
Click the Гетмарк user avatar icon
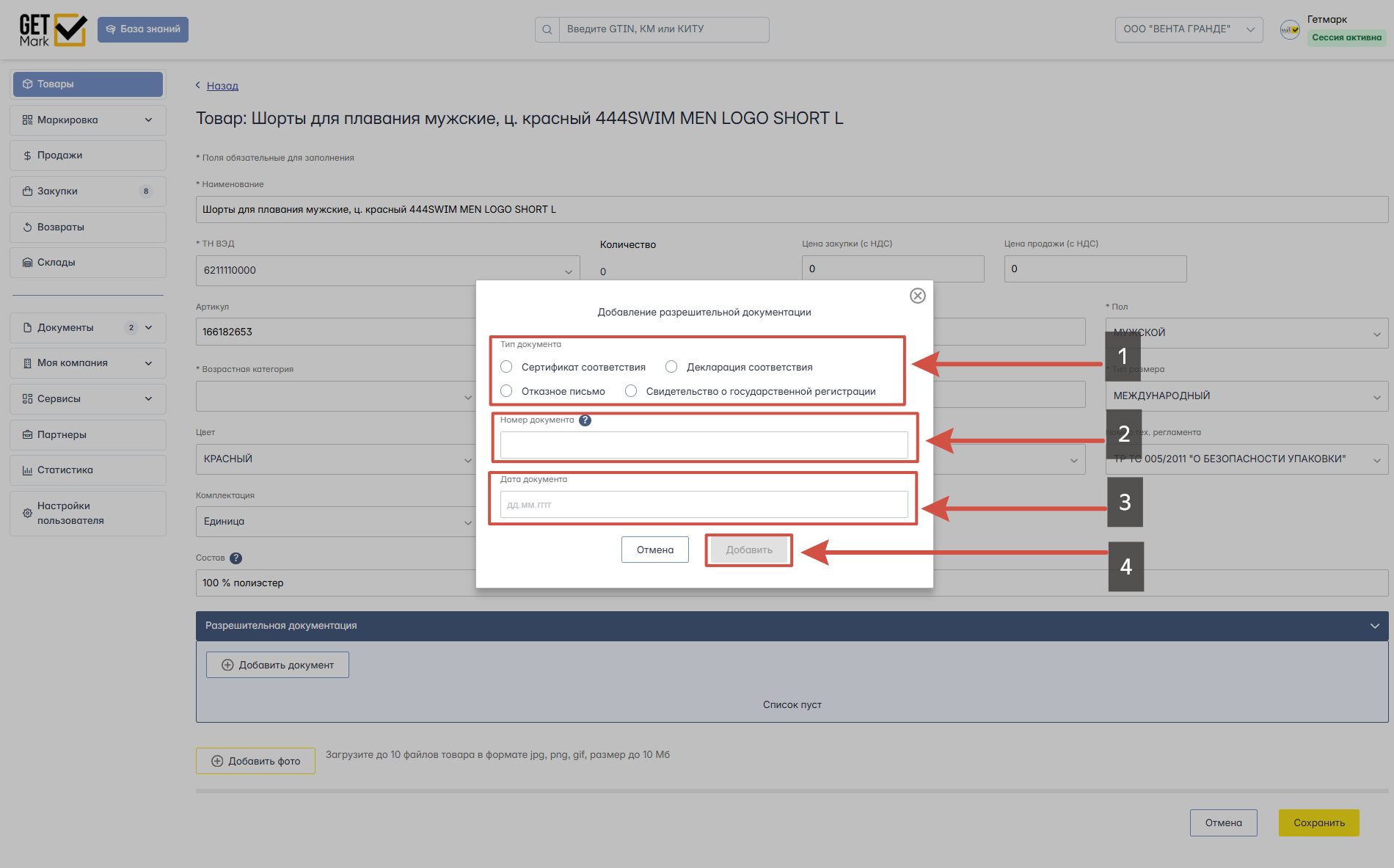(1290, 29)
